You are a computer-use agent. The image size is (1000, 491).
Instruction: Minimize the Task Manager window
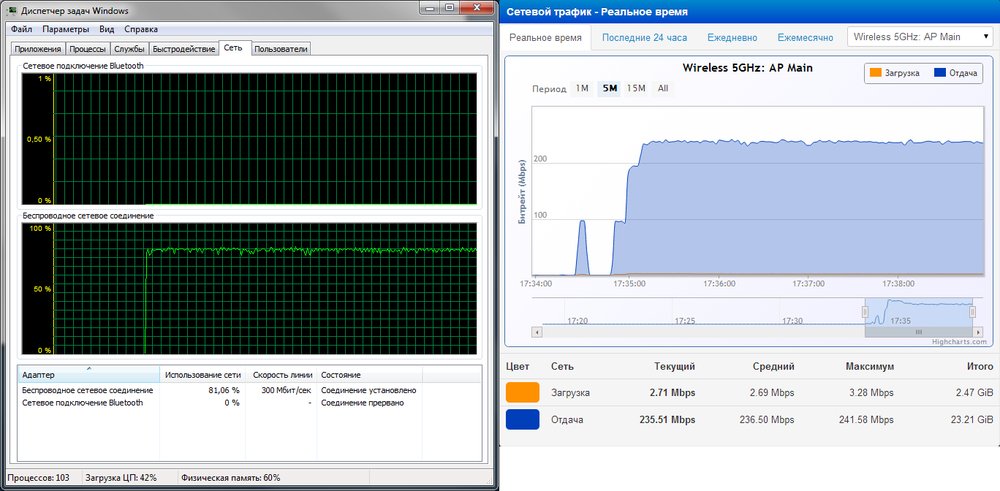point(430,8)
